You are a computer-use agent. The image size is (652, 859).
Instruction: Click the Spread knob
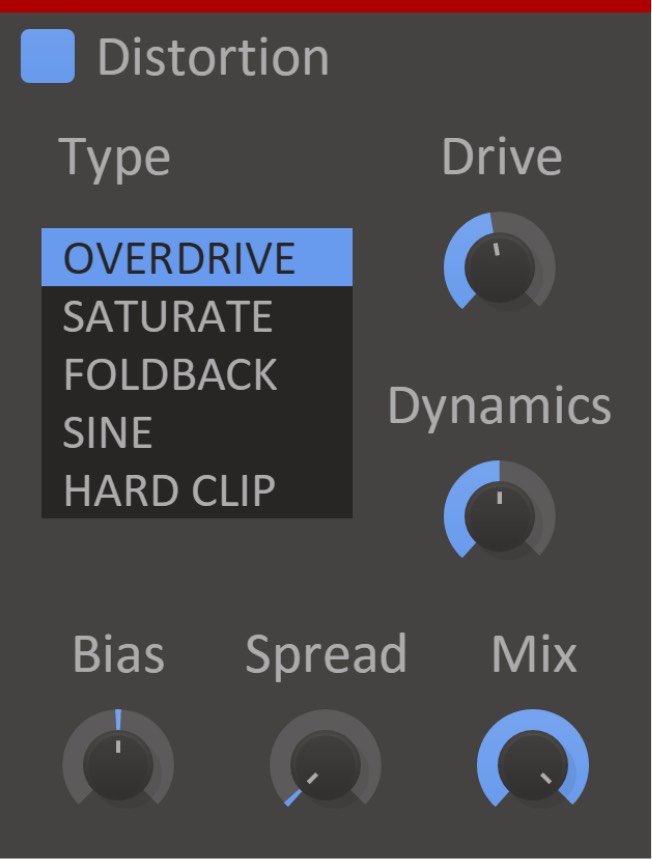325,765
